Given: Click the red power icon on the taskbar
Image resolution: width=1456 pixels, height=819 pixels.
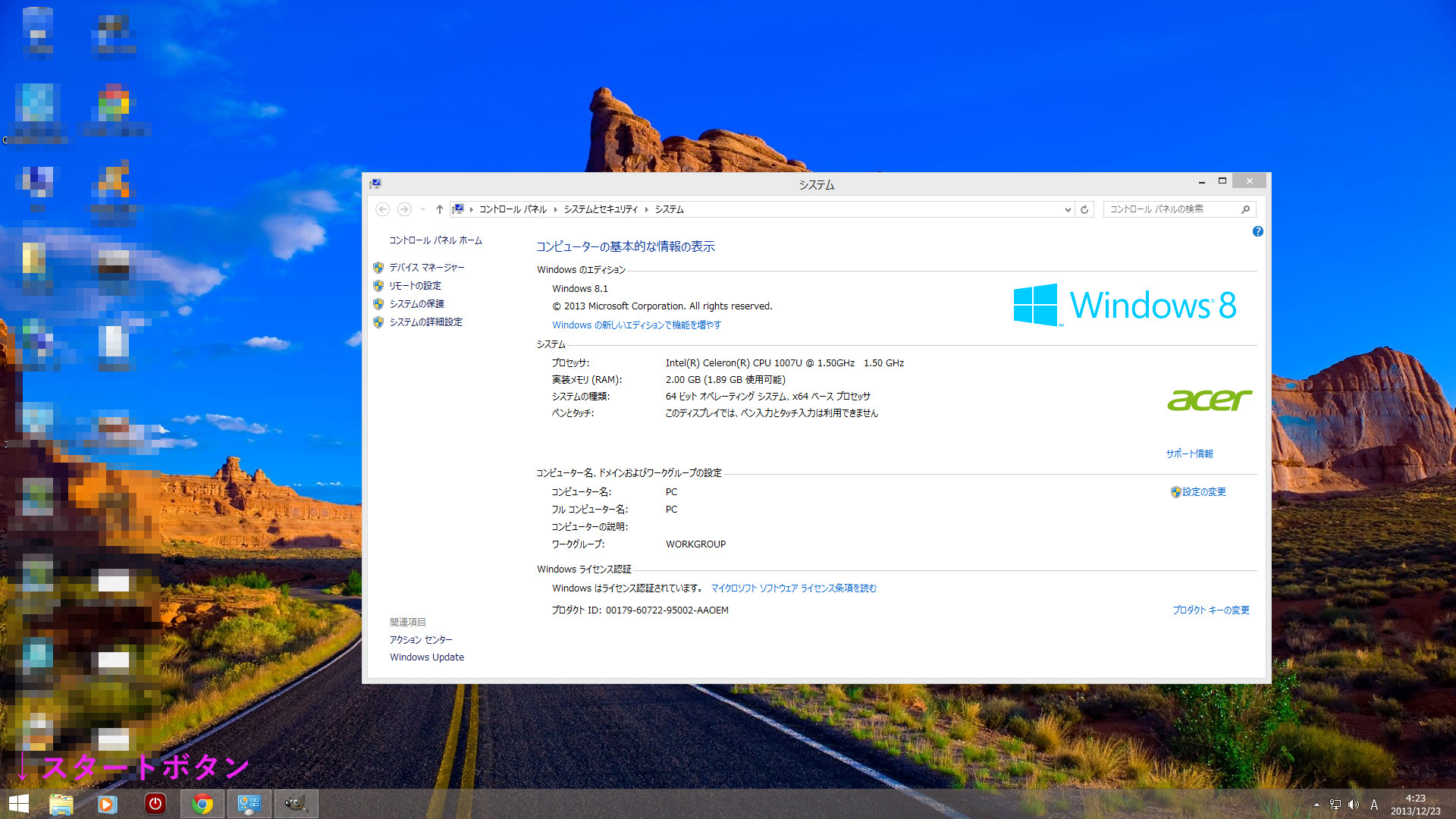Looking at the screenshot, I should click(155, 804).
